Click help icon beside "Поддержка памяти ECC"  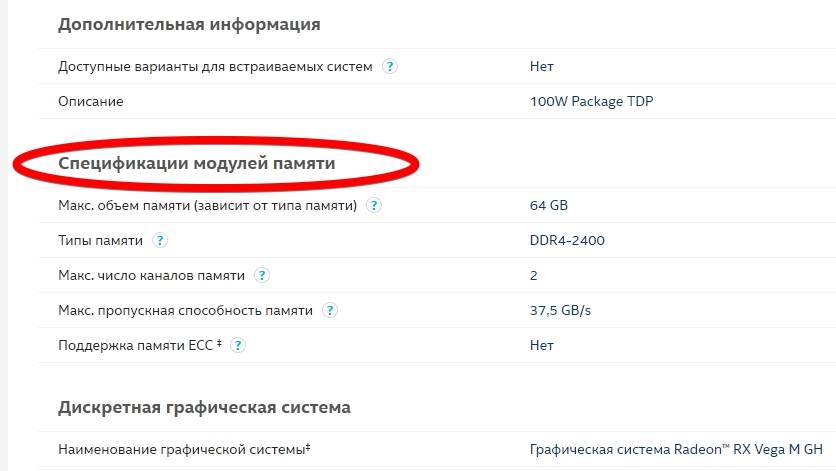[x=238, y=346]
